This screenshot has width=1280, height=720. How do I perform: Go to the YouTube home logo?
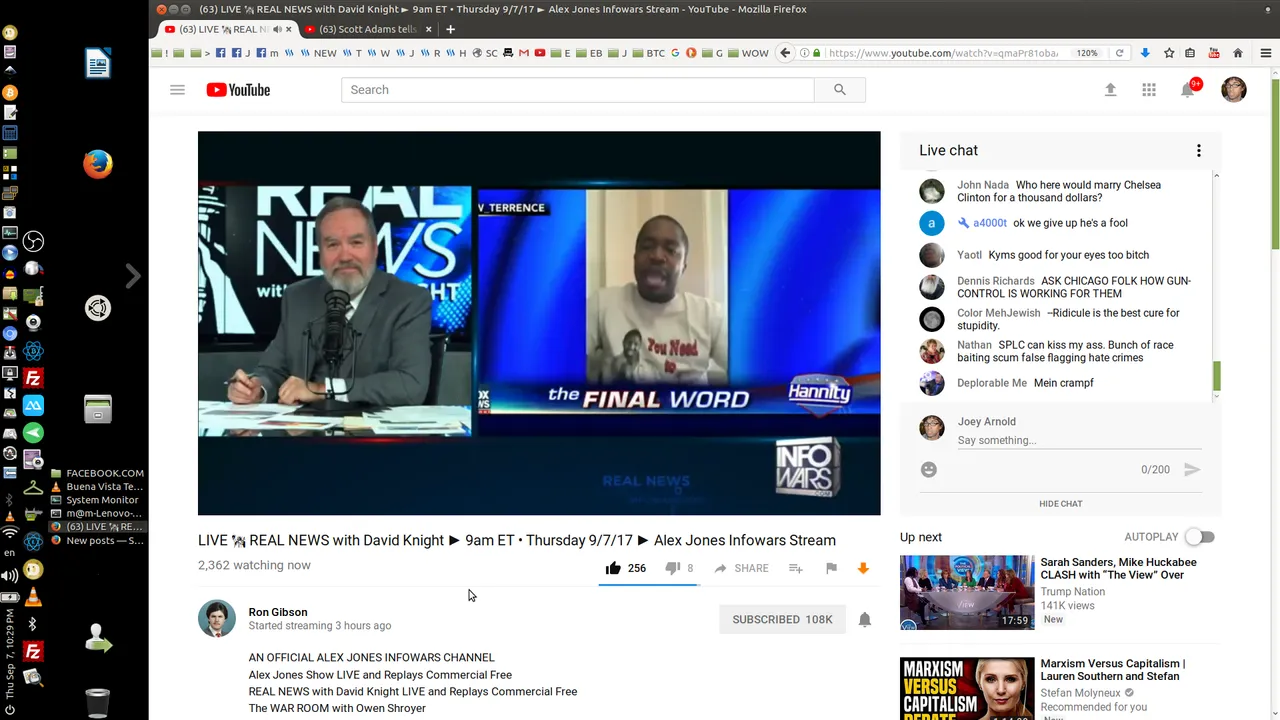(238, 90)
